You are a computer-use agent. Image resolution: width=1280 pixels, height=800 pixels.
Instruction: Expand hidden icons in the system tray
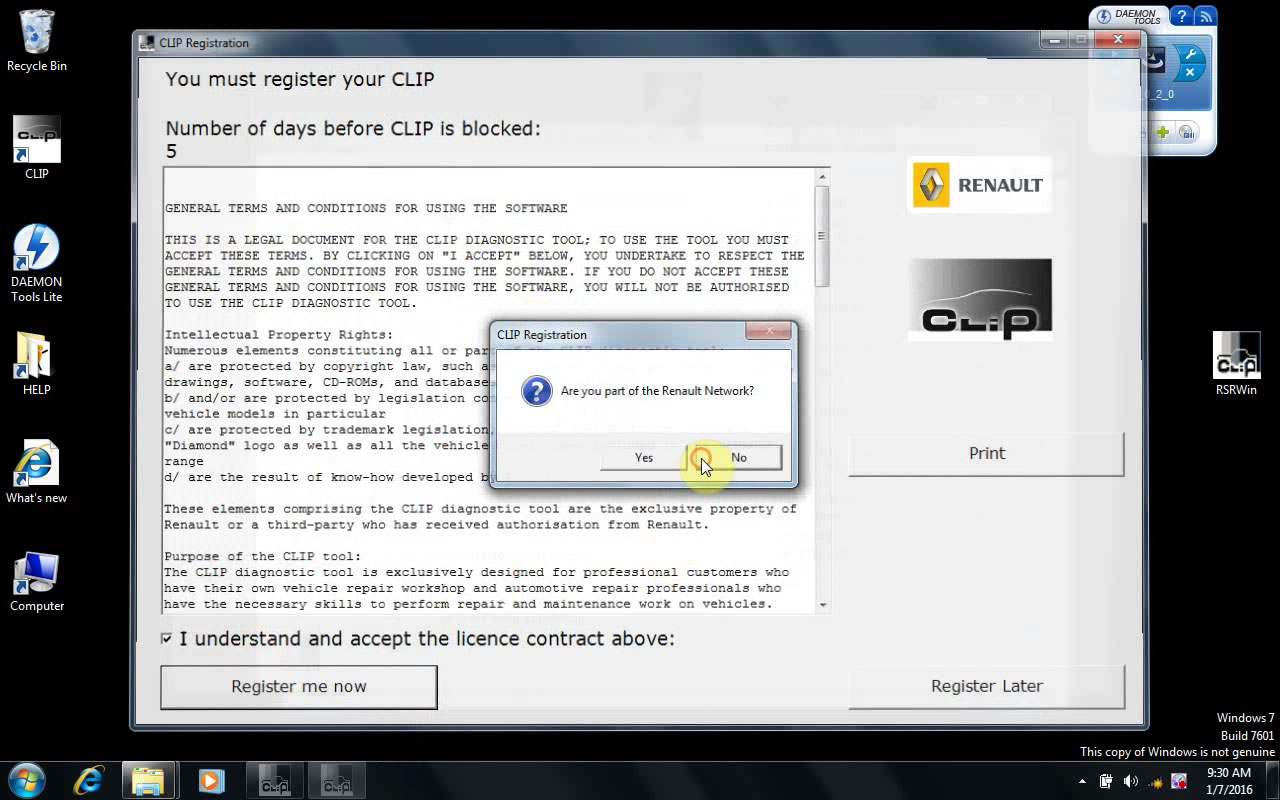point(1082,779)
